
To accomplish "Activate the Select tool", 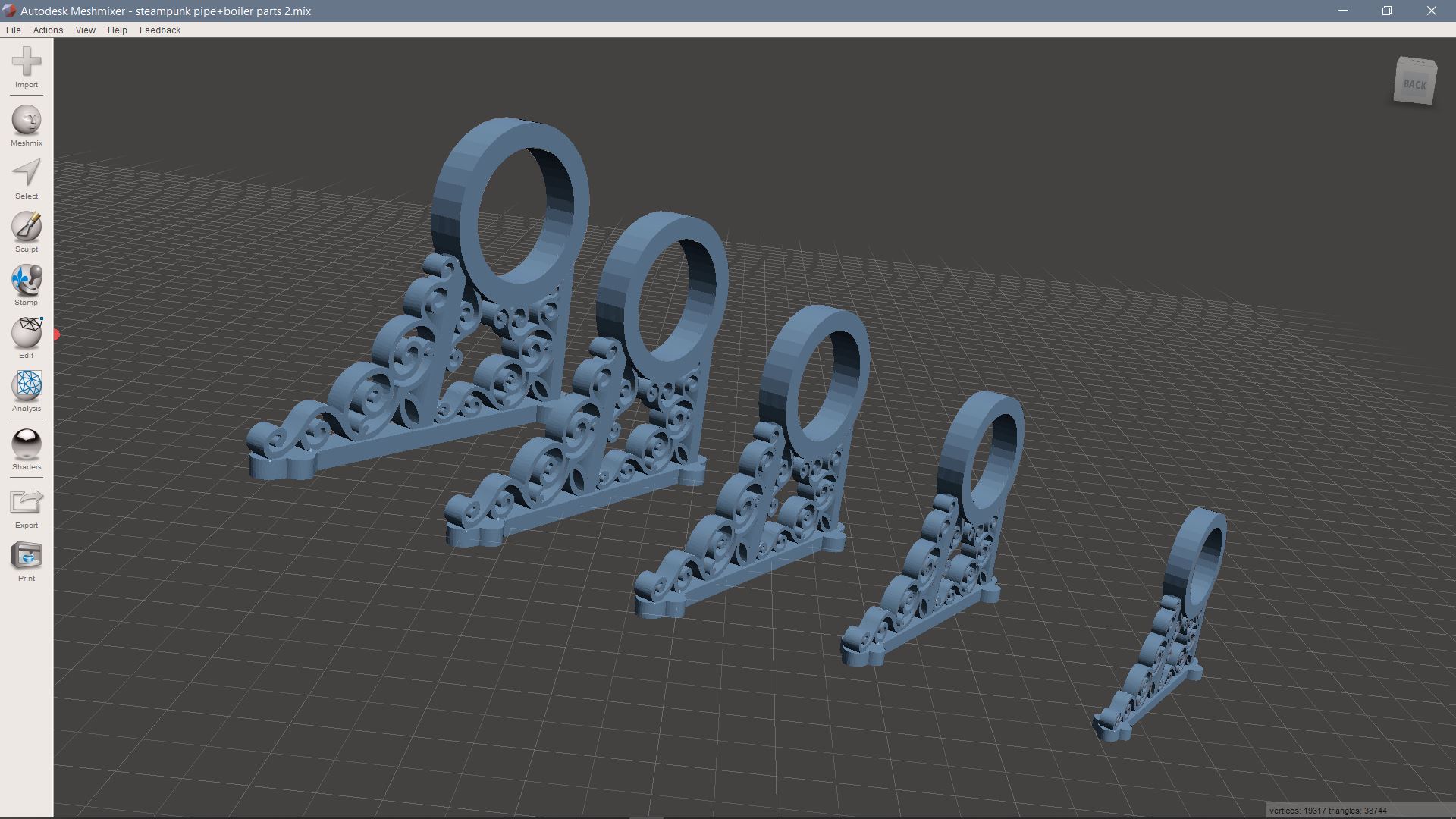I will (27, 179).
